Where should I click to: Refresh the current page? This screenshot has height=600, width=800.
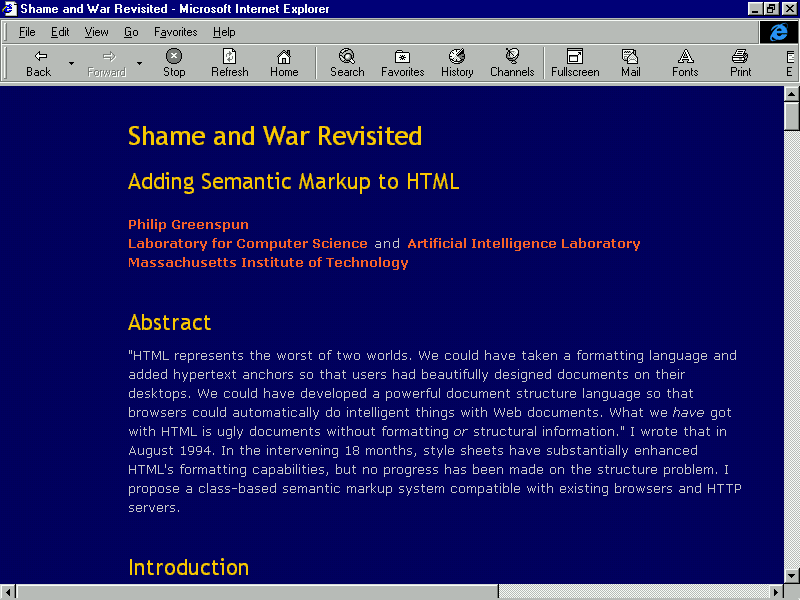coord(229,63)
